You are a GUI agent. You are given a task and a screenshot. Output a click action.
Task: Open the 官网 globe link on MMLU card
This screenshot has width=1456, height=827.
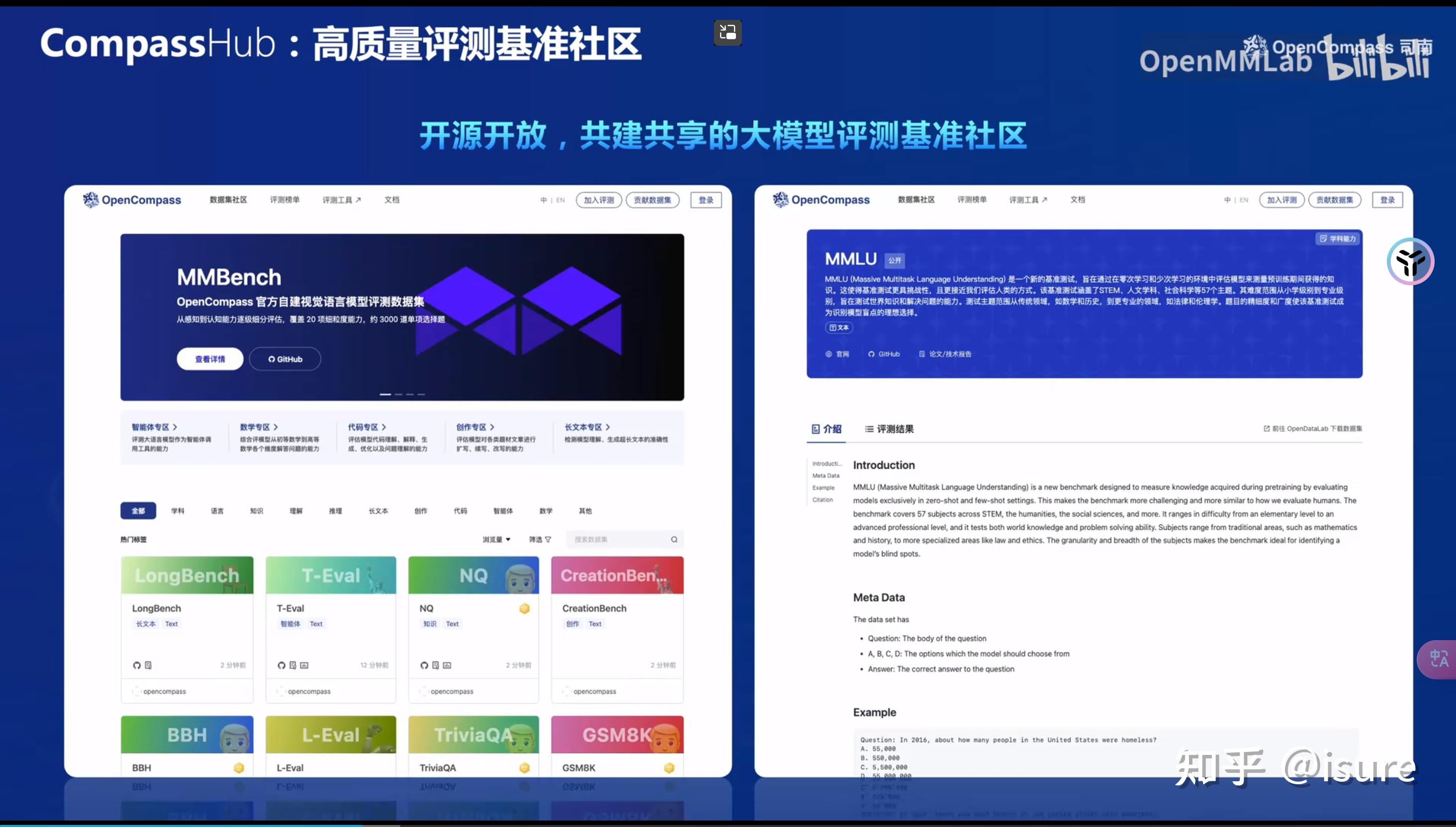[x=837, y=353]
